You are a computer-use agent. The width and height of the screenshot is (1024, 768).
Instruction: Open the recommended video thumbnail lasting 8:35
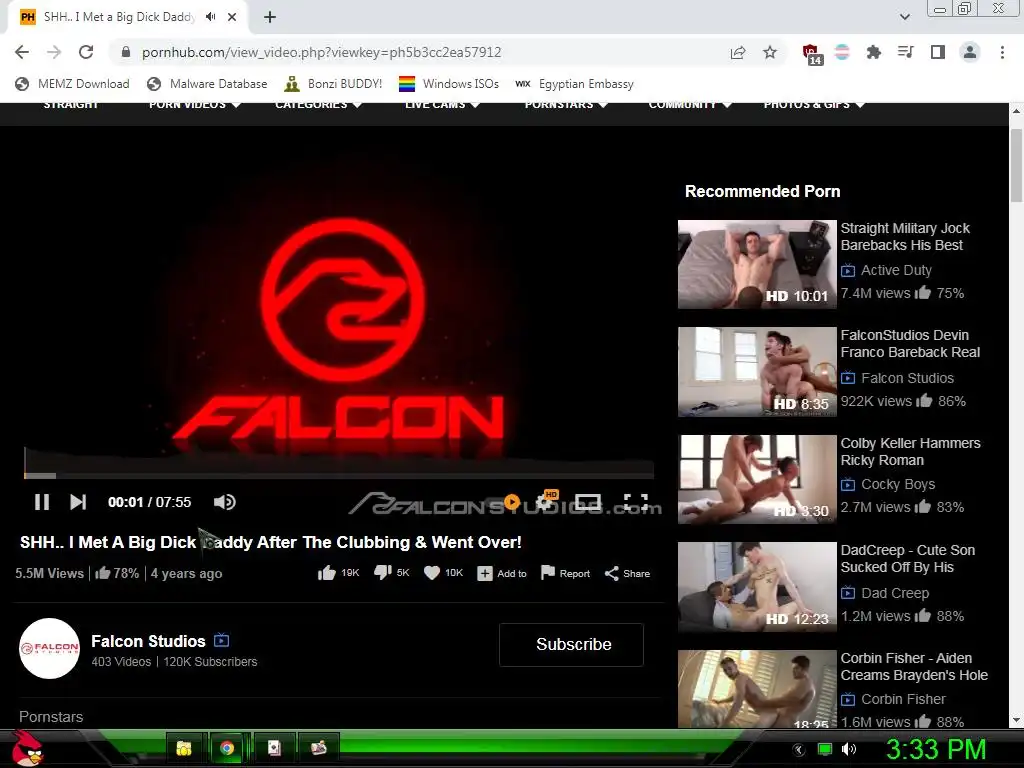coord(757,372)
